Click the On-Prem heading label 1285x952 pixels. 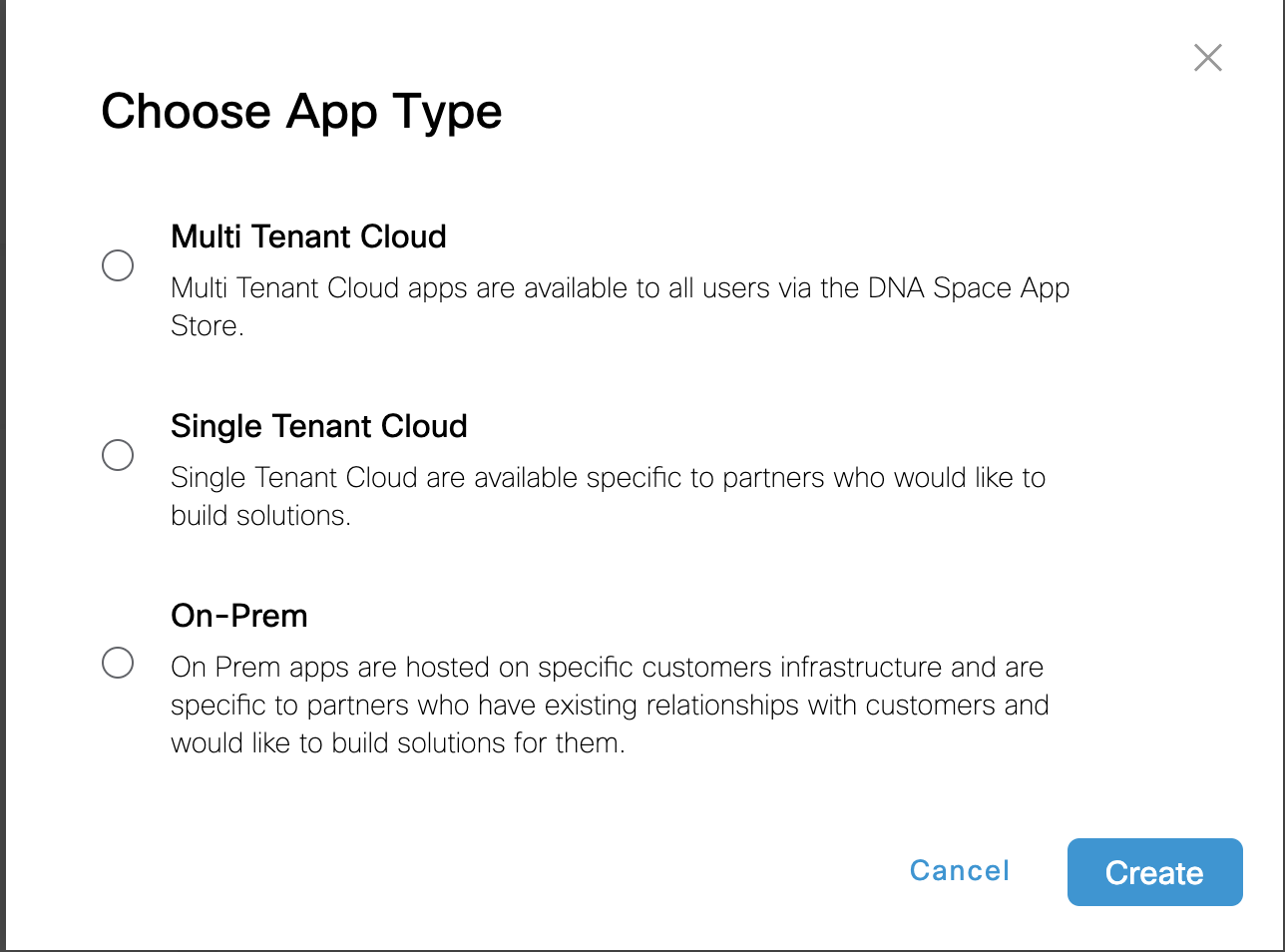(239, 616)
